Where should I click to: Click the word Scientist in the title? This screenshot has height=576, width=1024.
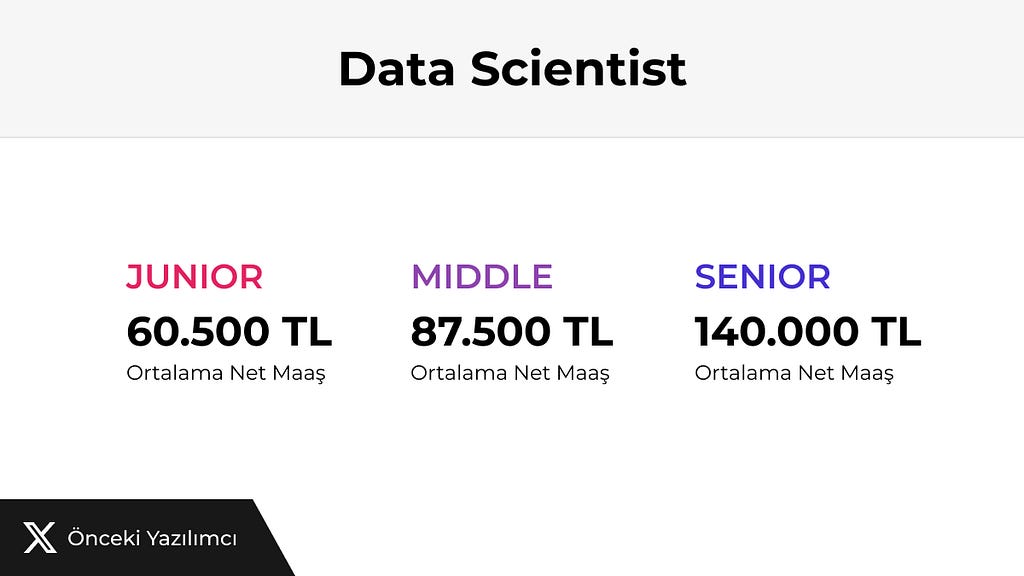coord(579,69)
